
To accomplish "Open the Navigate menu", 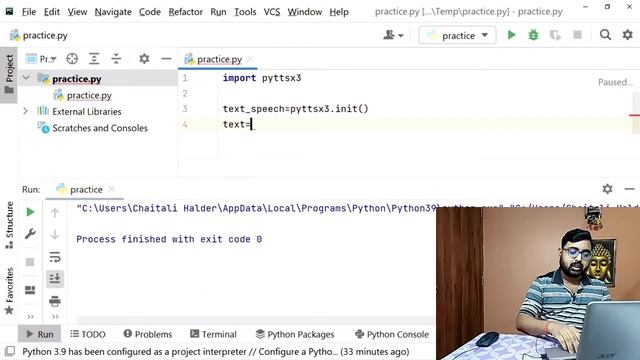I will [x=113, y=12].
